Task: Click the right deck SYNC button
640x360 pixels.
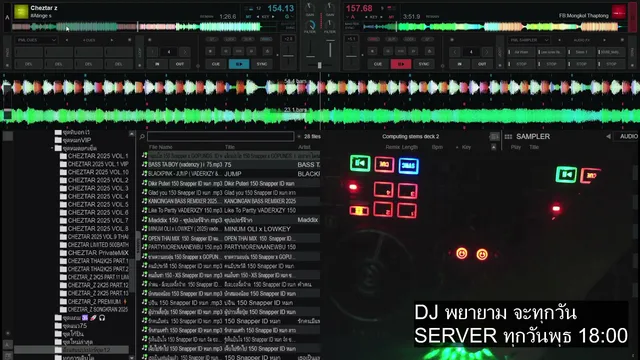Action: 424,64
